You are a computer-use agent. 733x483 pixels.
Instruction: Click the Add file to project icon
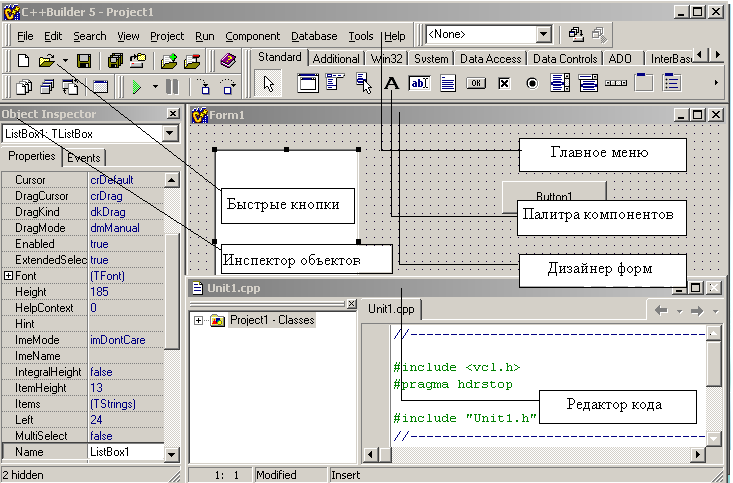(x=169, y=61)
